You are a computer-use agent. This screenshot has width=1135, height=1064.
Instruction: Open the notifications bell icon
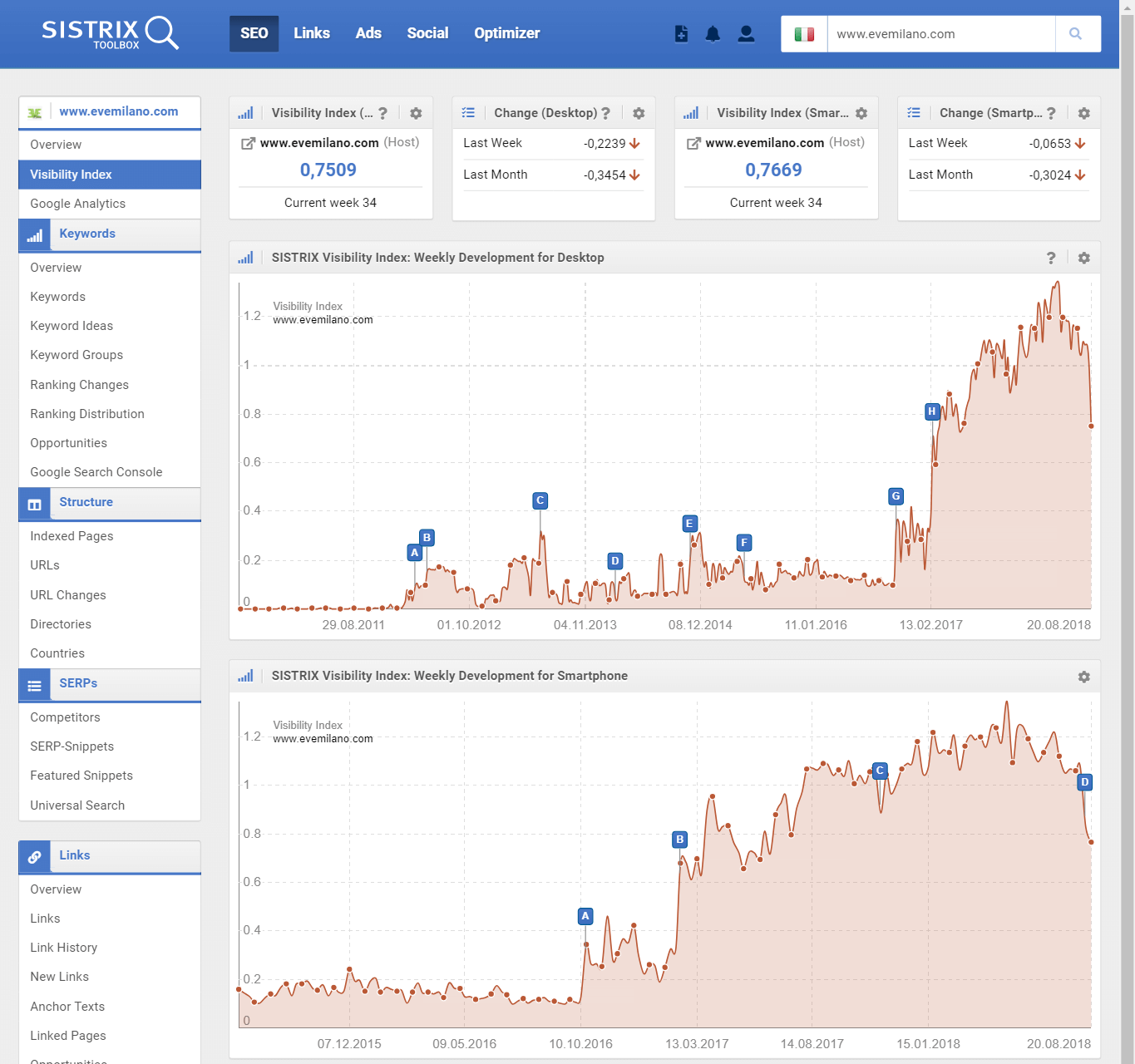713,34
